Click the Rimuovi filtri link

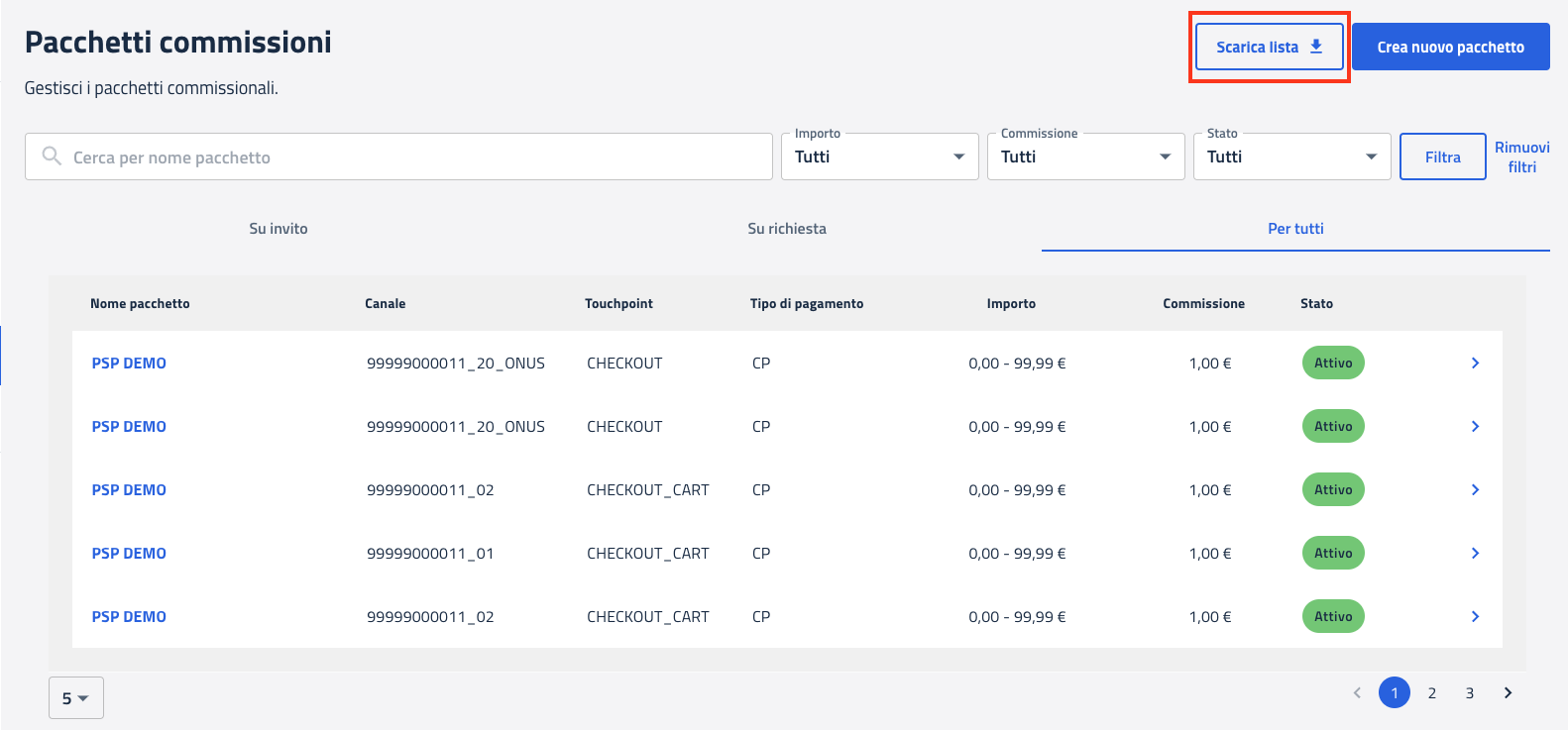click(x=1521, y=156)
